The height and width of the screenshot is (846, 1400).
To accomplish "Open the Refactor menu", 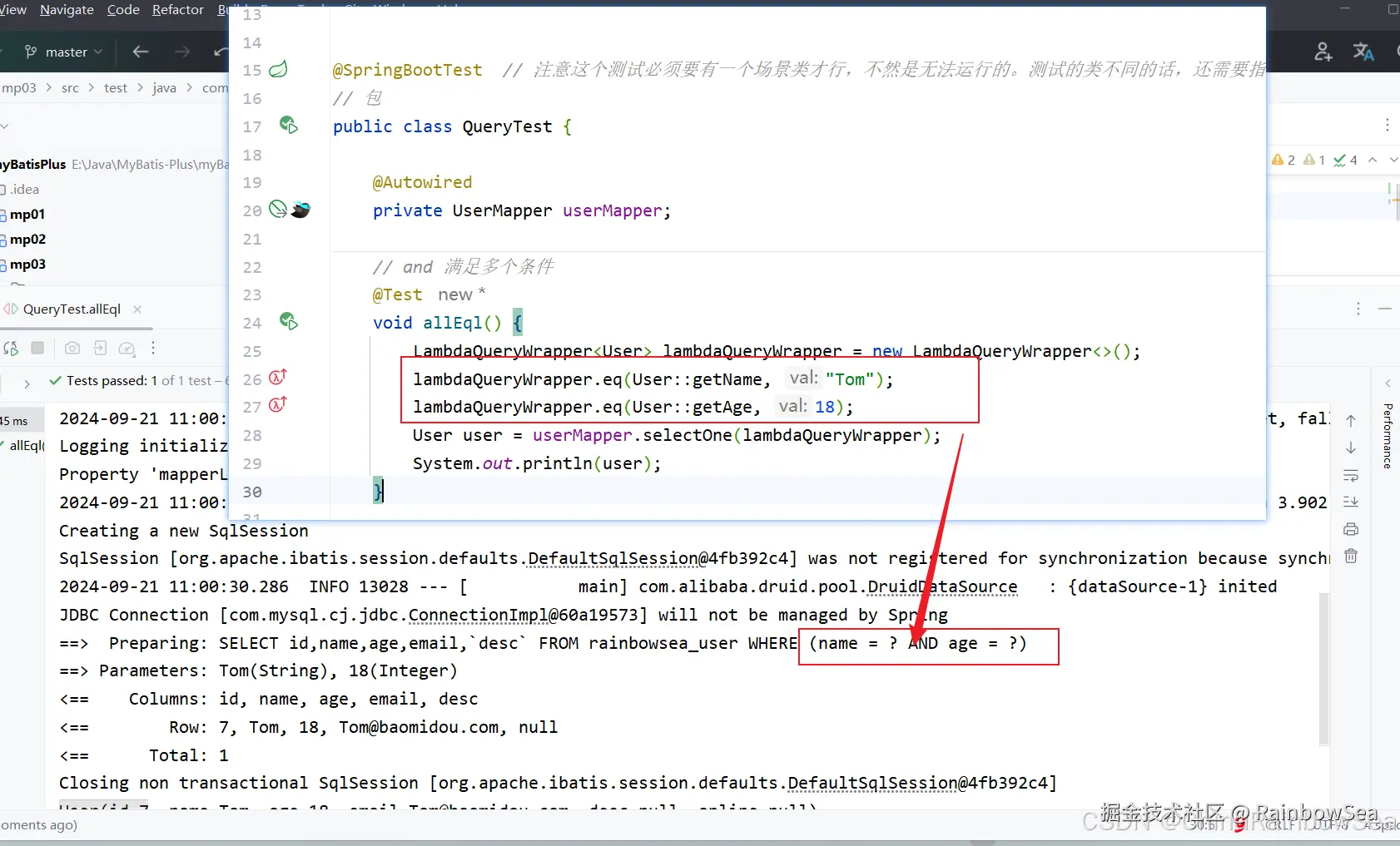I will (x=178, y=10).
